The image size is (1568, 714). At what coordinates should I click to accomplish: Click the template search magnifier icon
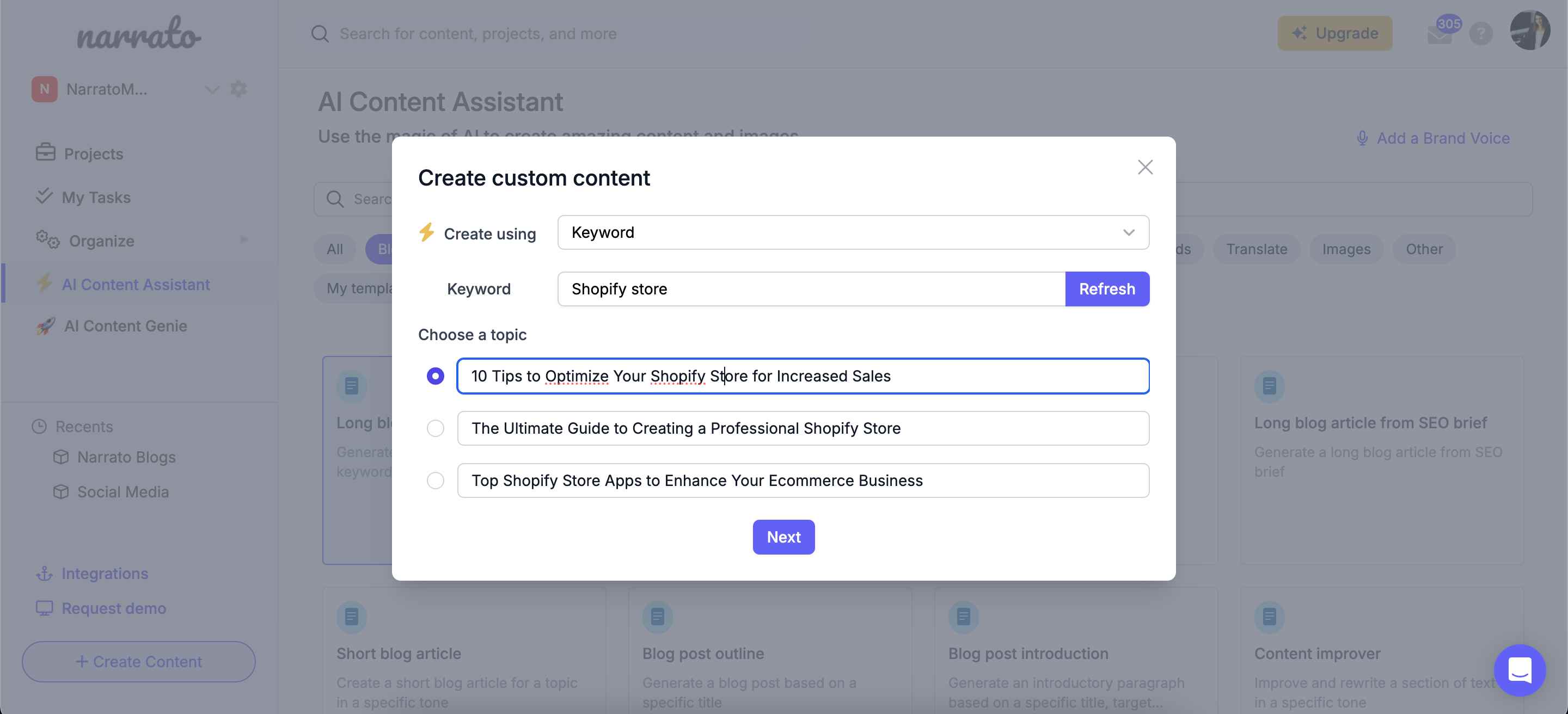[x=335, y=199]
